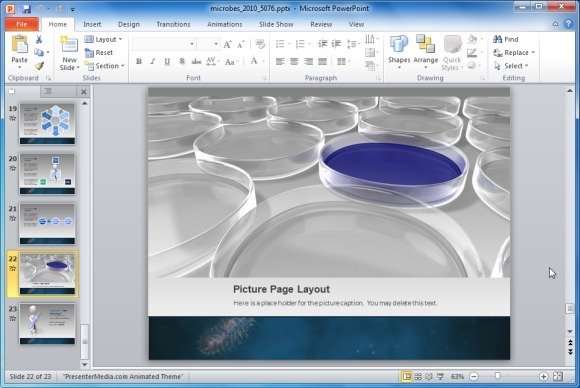Screen dimensions: 580x388
Task: Increase font size with the grow font icon
Action: coord(227,44)
